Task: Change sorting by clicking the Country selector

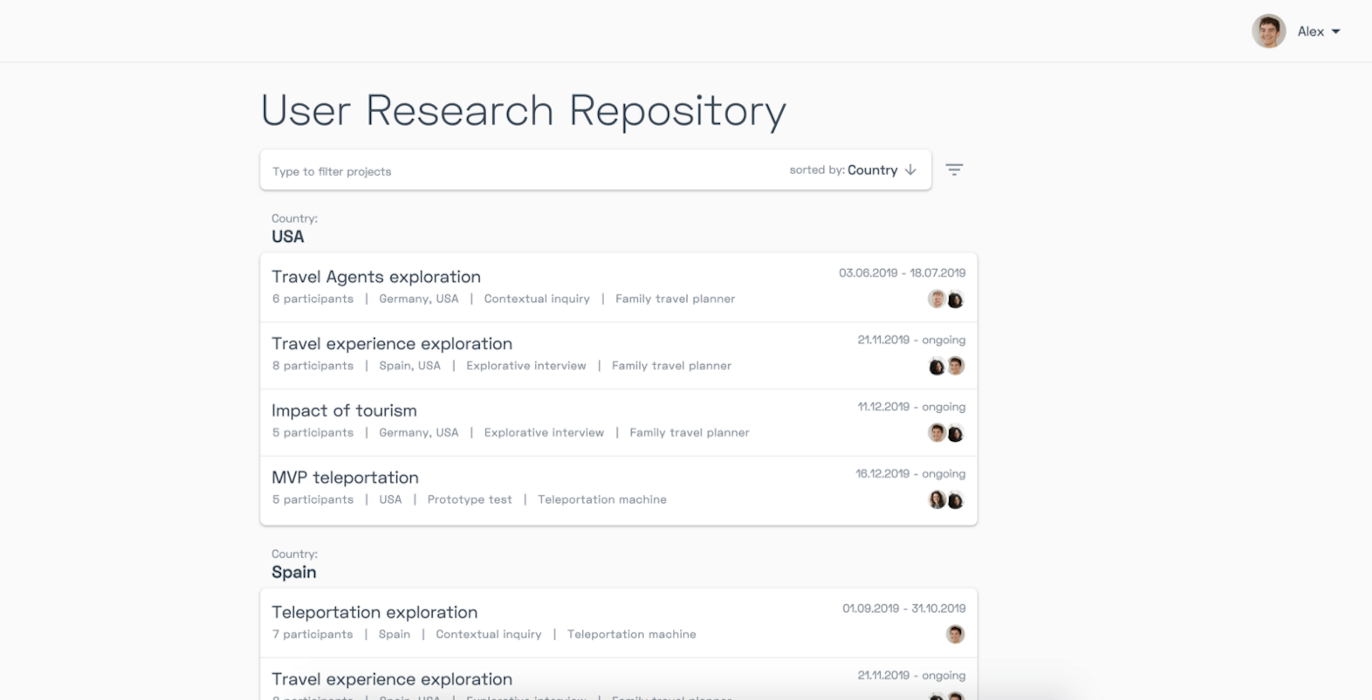Action: click(x=873, y=169)
